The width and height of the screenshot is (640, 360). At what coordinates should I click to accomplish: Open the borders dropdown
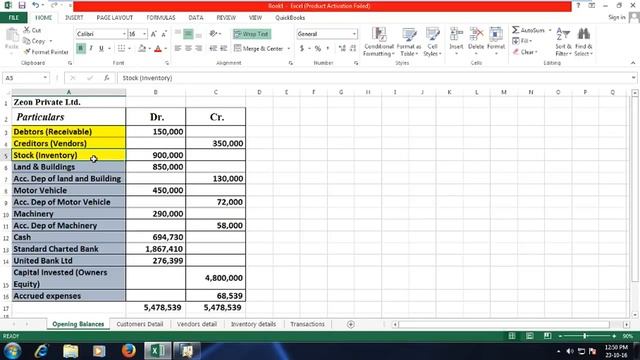pyautogui.click(x=129, y=48)
